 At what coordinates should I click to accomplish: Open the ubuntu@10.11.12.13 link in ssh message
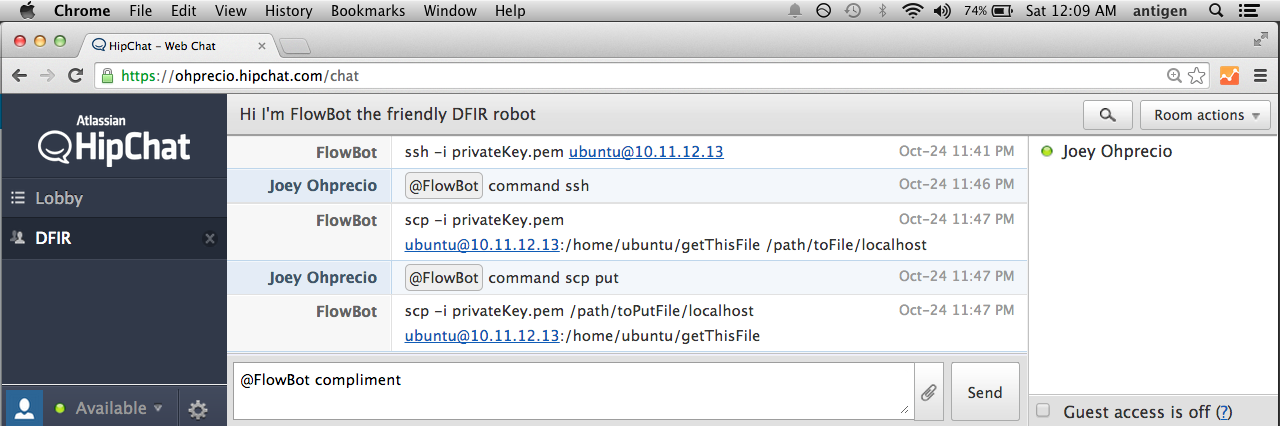click(646, 152)
